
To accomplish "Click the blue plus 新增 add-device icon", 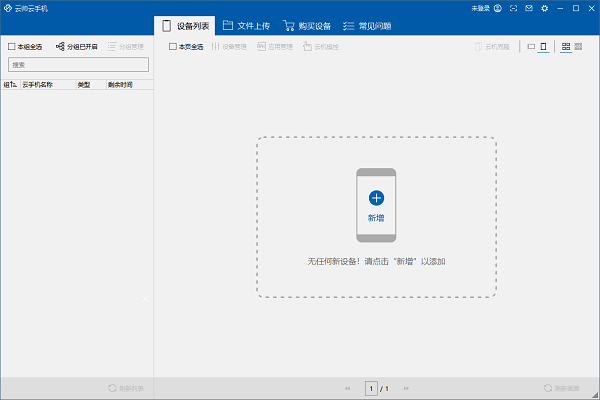I will point(376,198).
